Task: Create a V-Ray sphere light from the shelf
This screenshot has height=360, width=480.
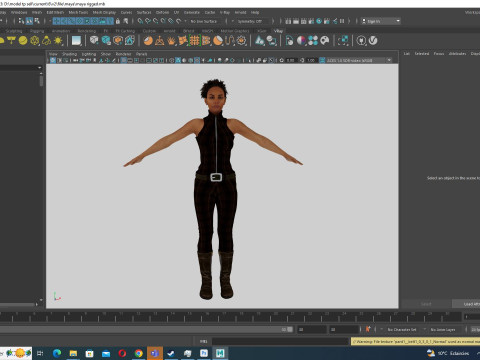Action: coord(23,41)
